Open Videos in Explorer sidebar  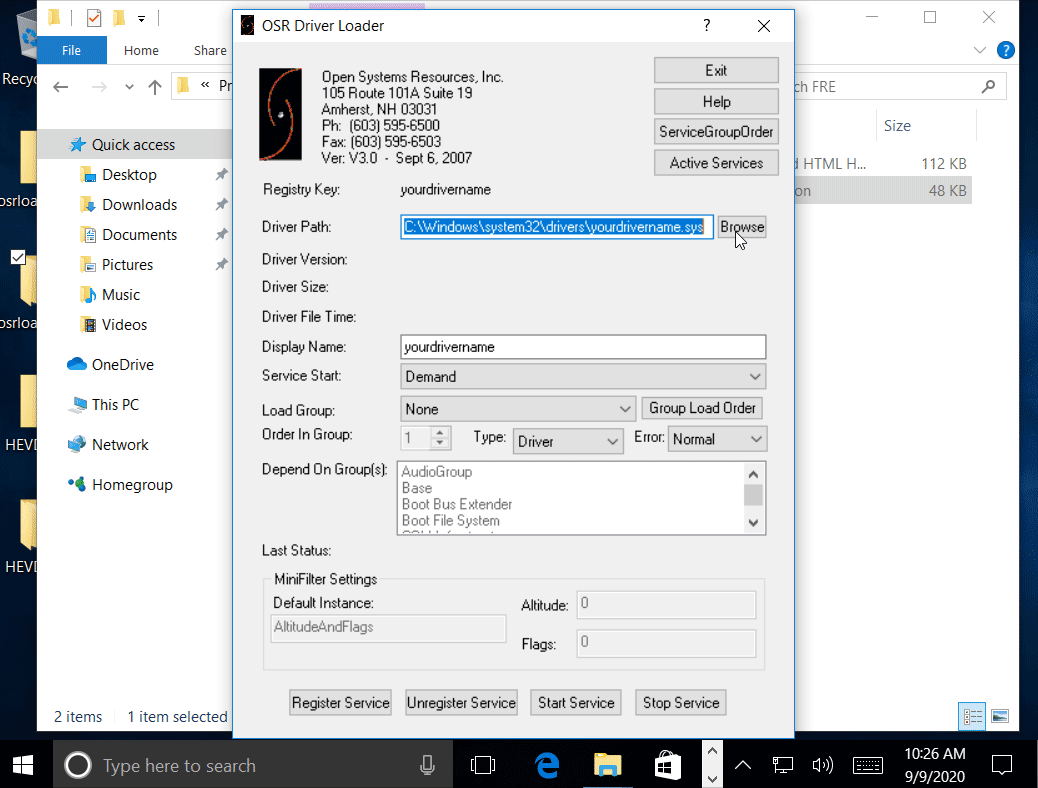pos(124,324)
